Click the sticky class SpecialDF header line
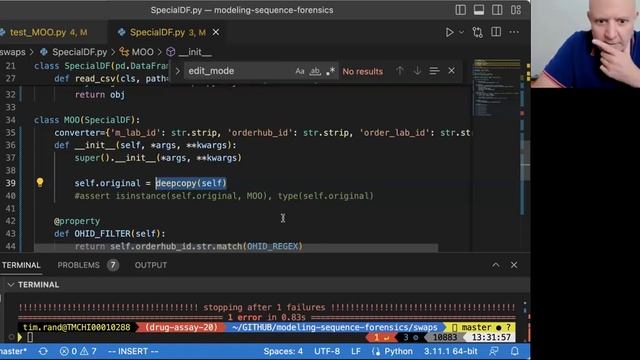Image resolution: width=640 pixels, height=360 pixels. click(101, 66)
